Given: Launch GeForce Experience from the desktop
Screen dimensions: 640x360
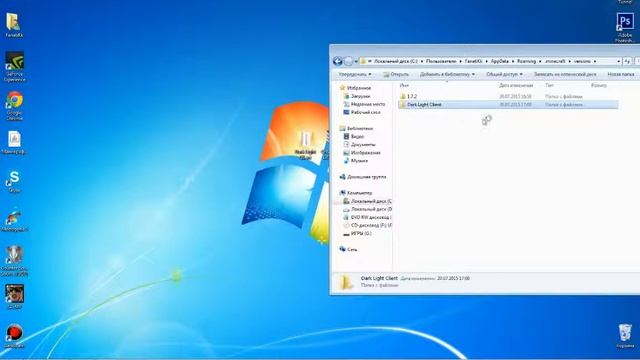Looking at the screenshot, I should click(x=14, y=66).
